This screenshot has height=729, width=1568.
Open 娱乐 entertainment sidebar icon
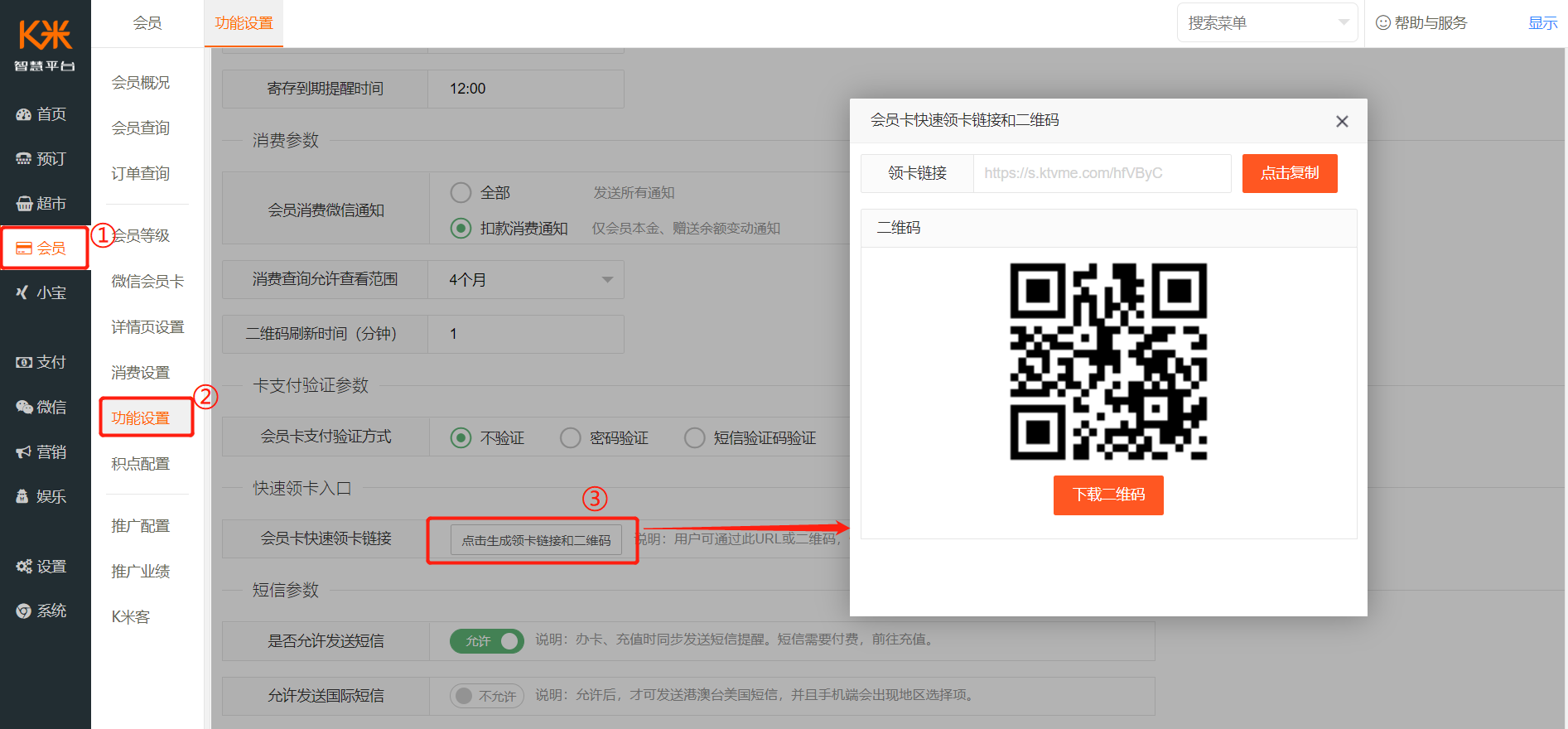point(23,497)
